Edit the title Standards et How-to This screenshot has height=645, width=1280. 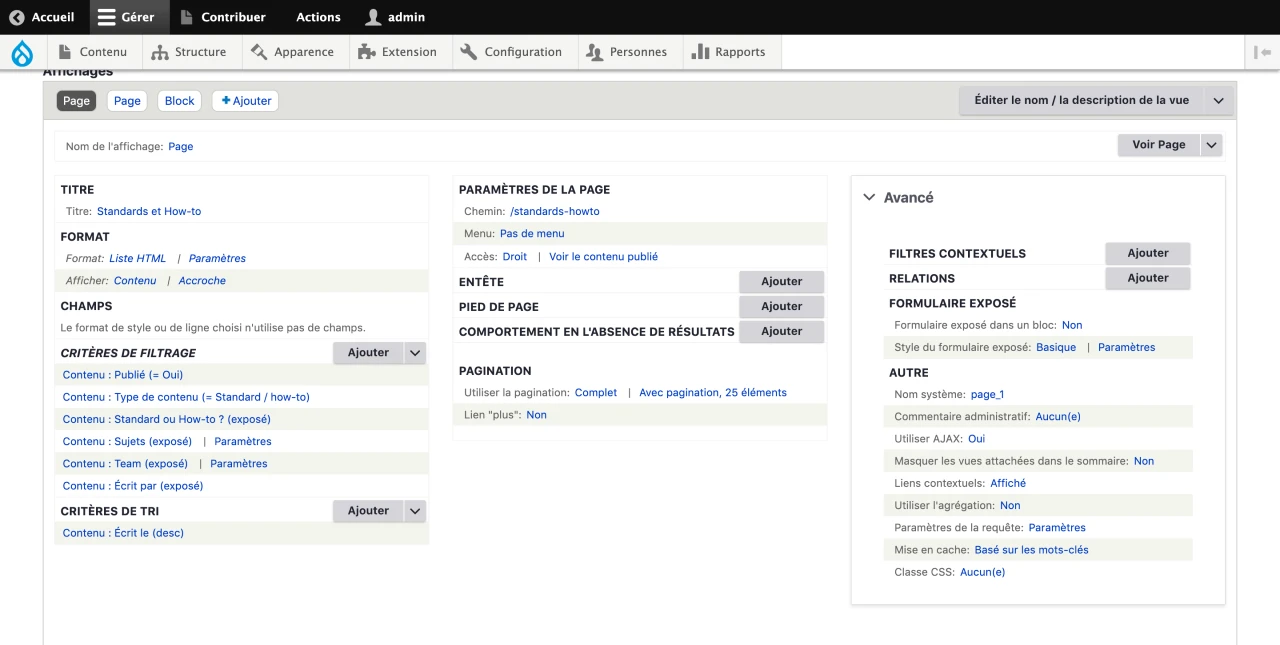tap(149, 212)
